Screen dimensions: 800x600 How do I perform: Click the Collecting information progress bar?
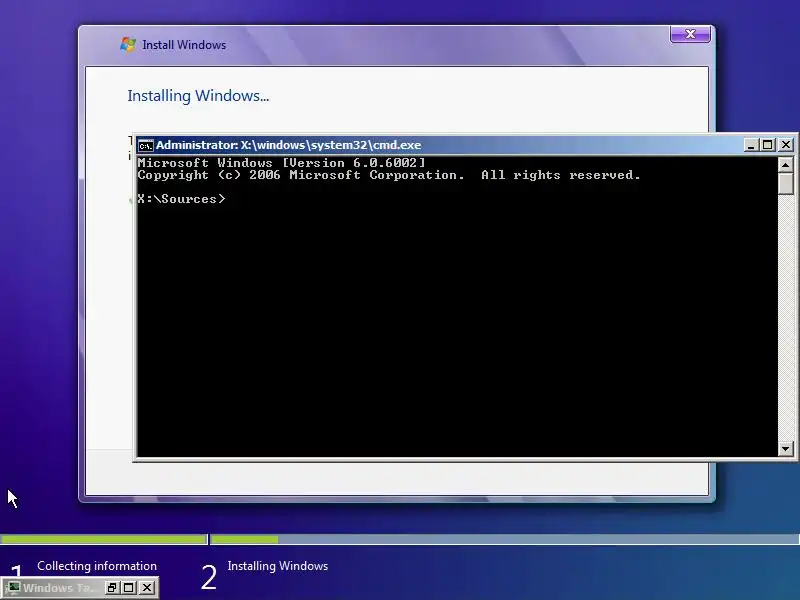[x=104, y=539]
